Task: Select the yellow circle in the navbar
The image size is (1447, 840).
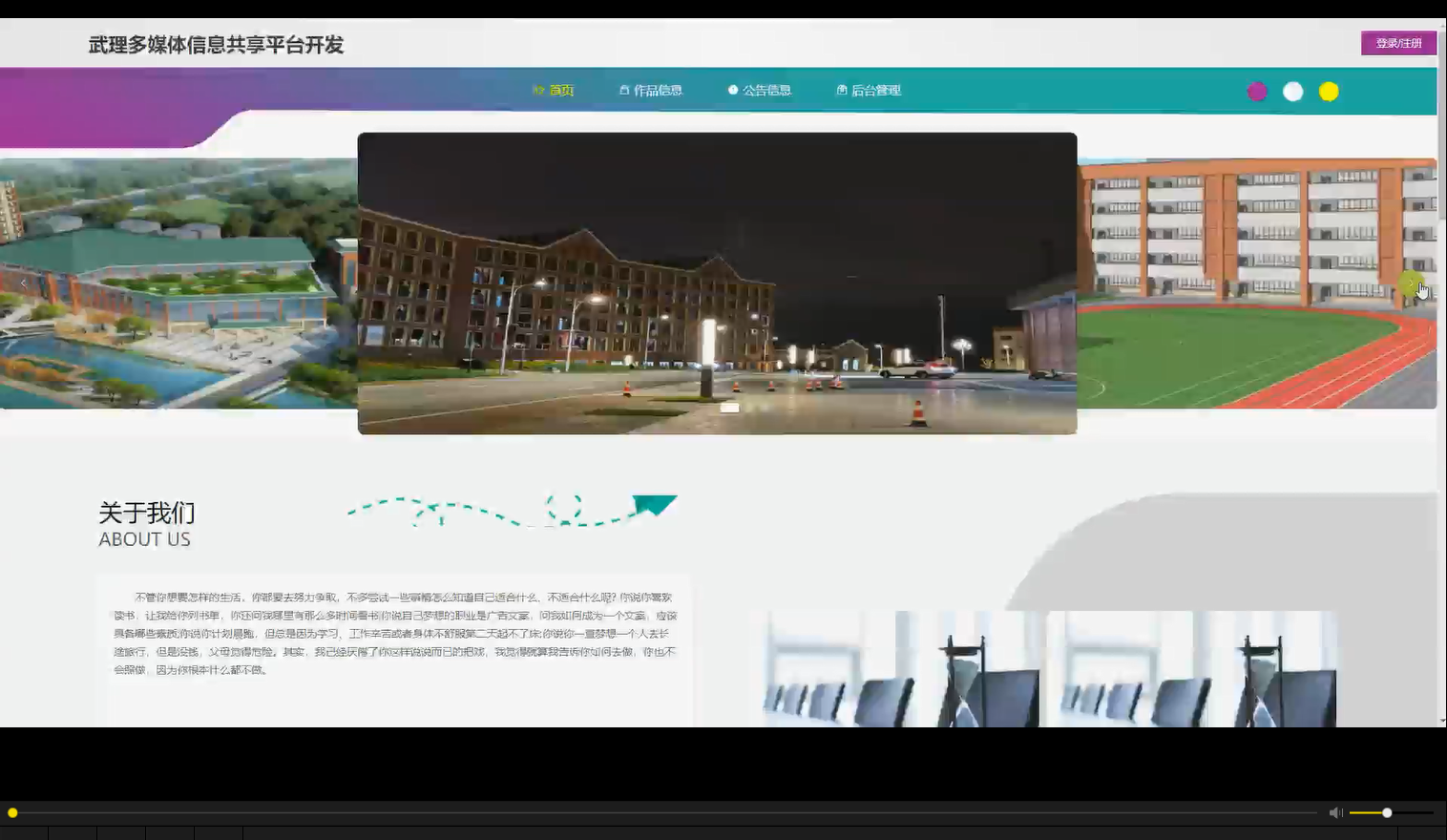Action: (1328, 92)
